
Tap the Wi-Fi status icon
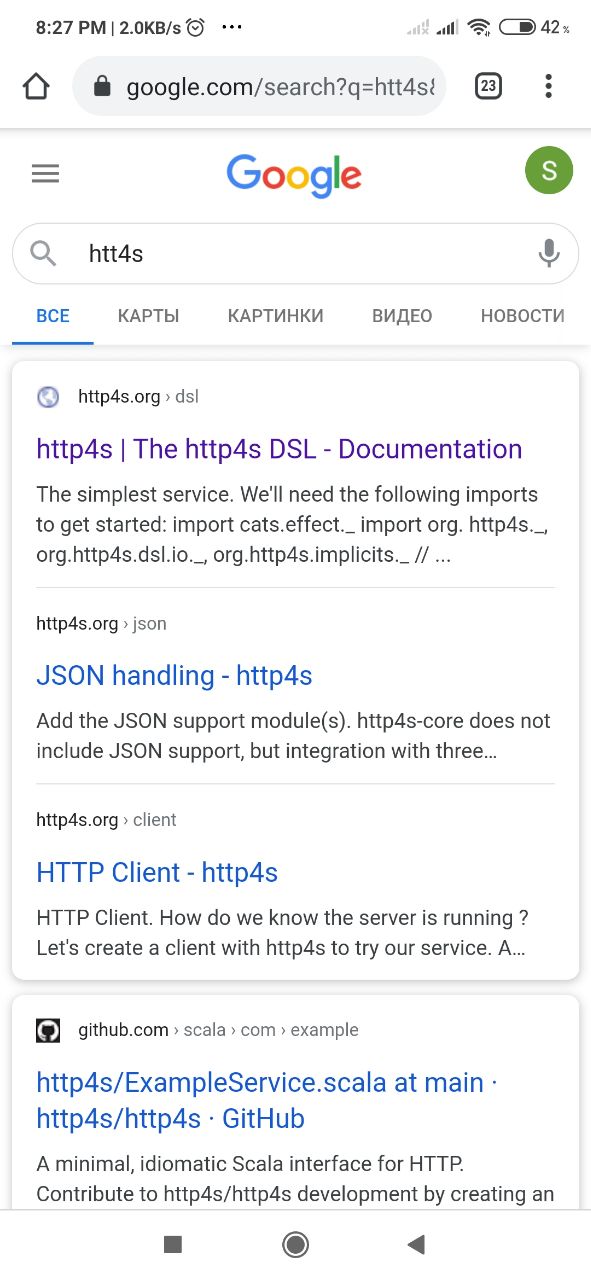pos(480,28)
